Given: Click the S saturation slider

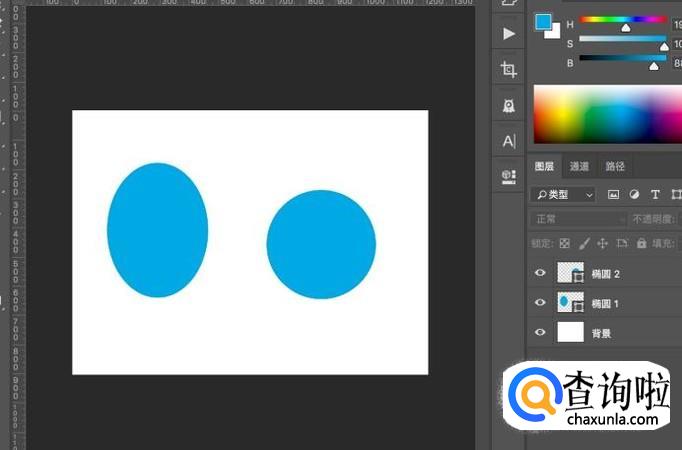Looking at the screenshot, I should point(623,39).
